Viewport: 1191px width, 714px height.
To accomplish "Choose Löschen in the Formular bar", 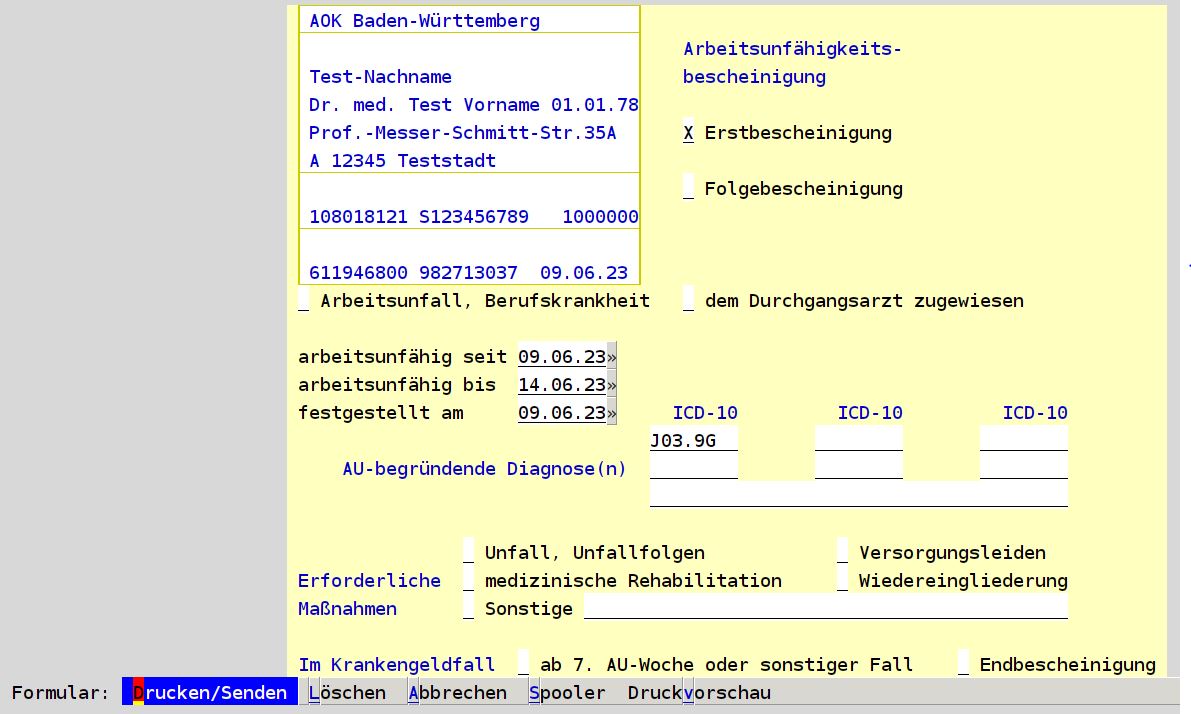I will tap(347, 693).
